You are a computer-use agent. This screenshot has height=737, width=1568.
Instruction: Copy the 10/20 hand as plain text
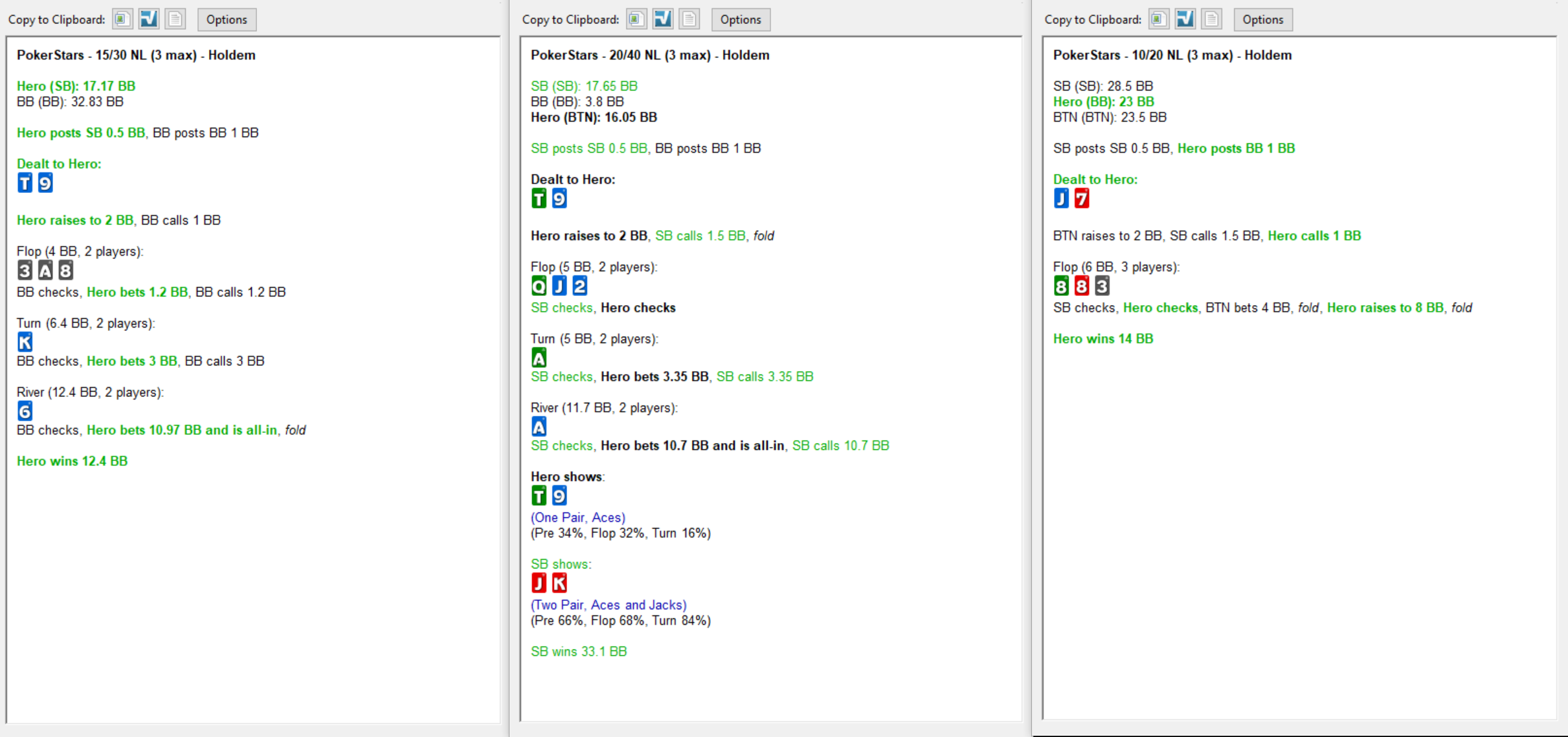1212,19
